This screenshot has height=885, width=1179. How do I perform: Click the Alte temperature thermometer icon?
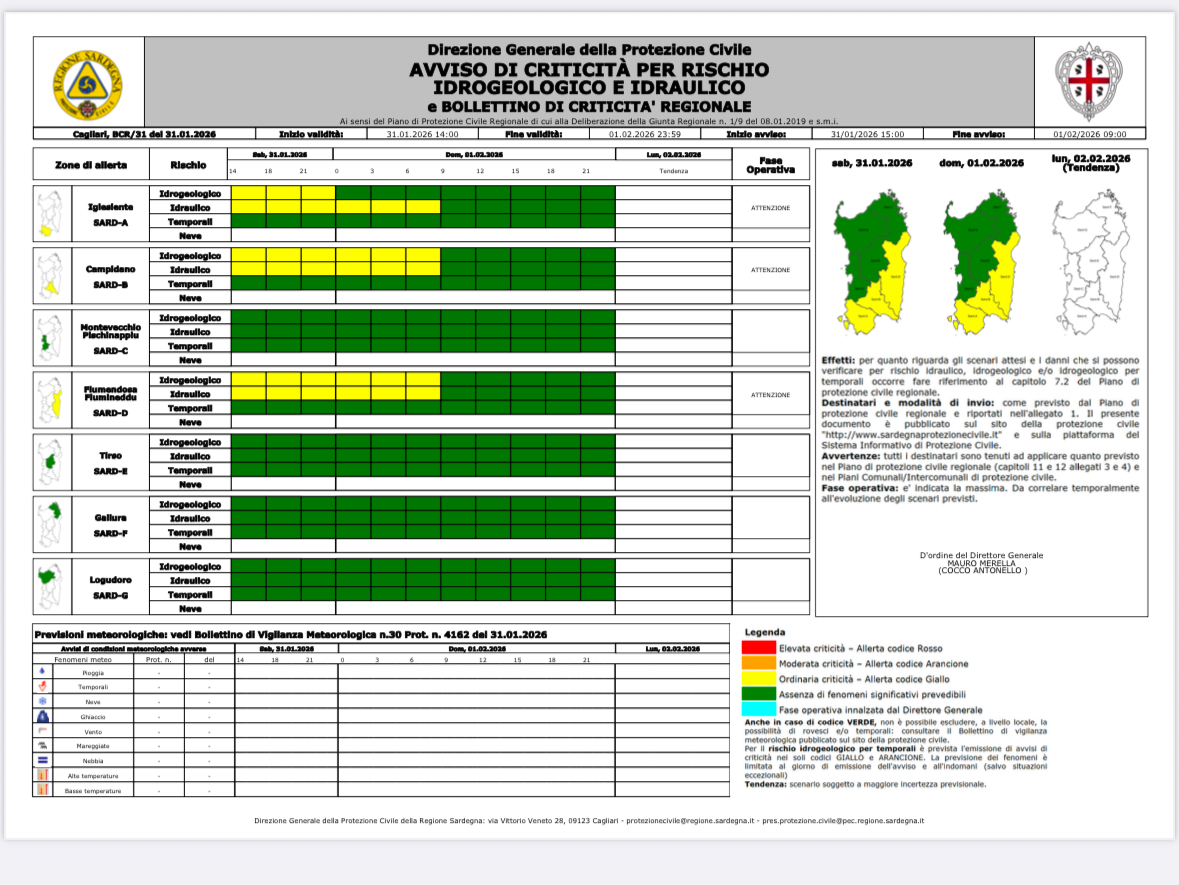pos(41,776)
